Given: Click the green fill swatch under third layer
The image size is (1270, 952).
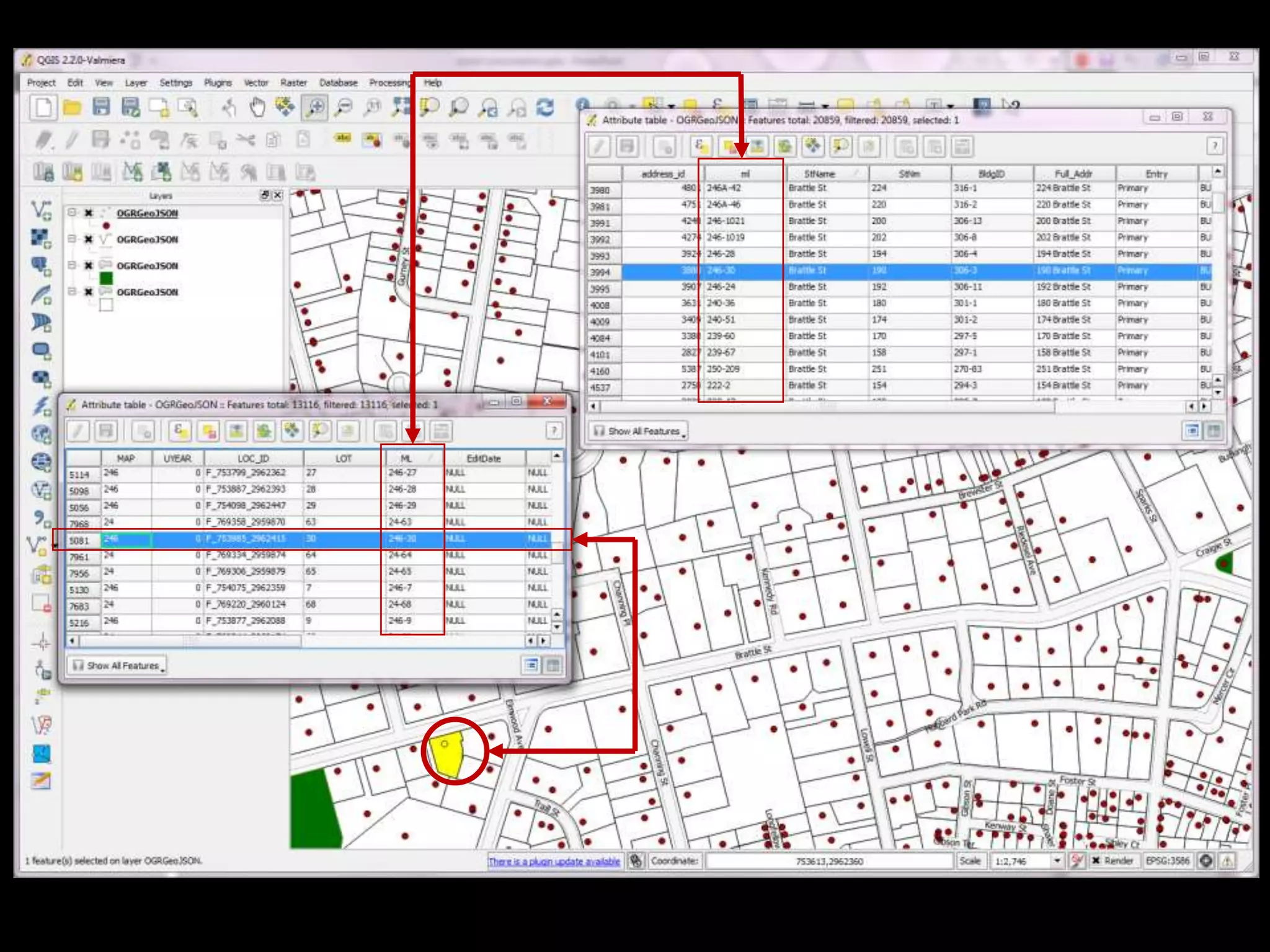Looking at the screenshot, I should pyautogui.click(x=106, y=279).
